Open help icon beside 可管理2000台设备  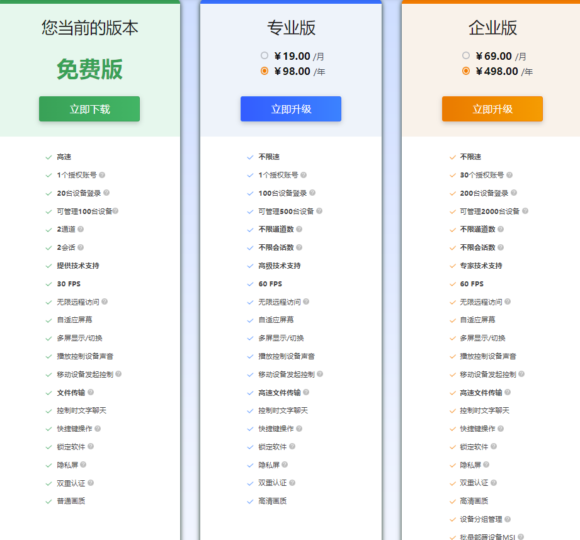tap(525, 211)
